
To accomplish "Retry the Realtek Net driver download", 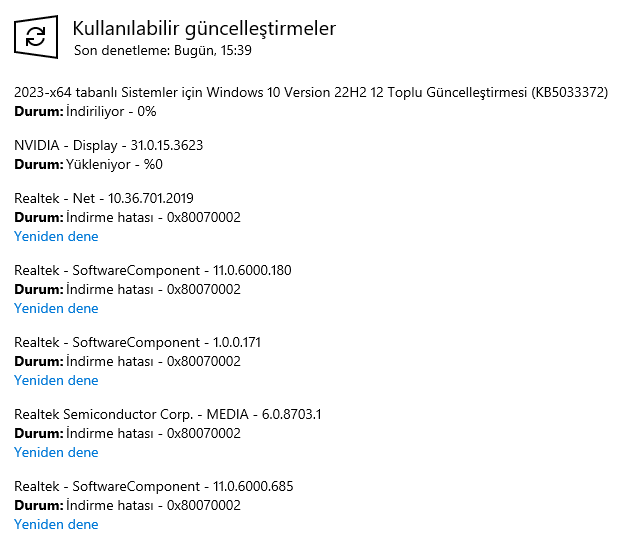I will (56, 237).
